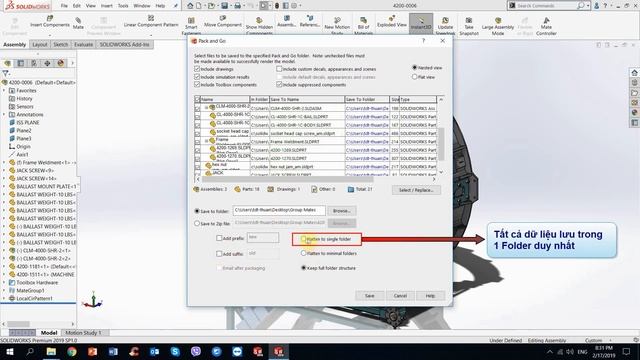640x360 pixels.
Task: Click SOLIDWORKS Resources home icon in task pane
Action: pos(634,73)
